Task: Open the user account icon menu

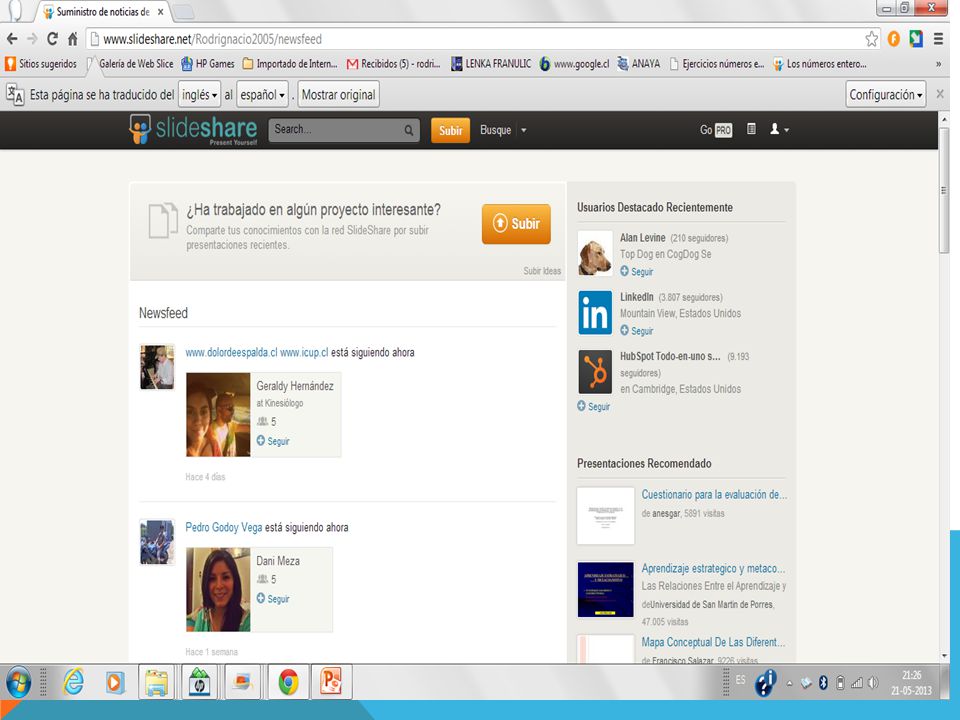Action: [x=779, y=129]
